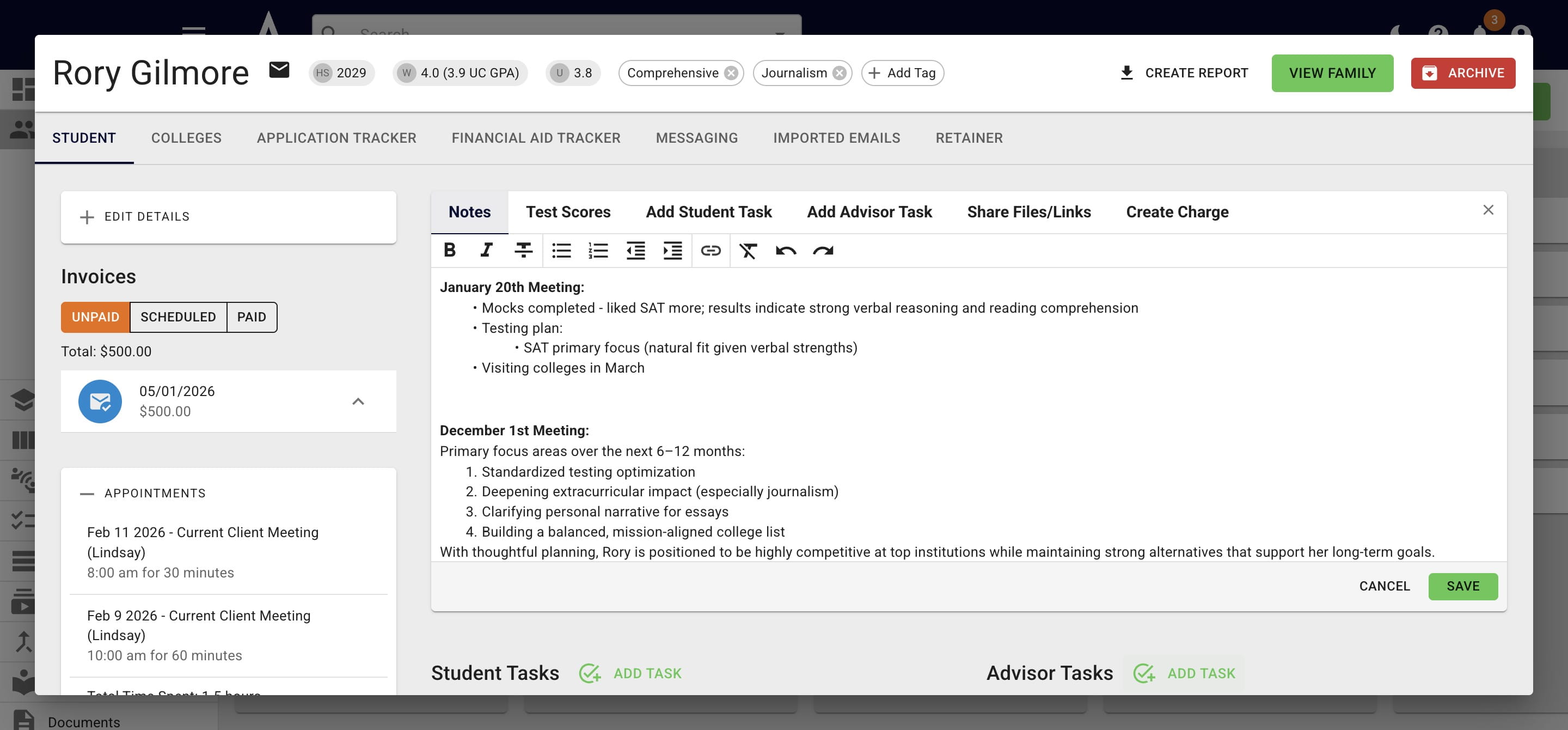
Task: Click the Add Tag chip
Action: click(902, 73)
